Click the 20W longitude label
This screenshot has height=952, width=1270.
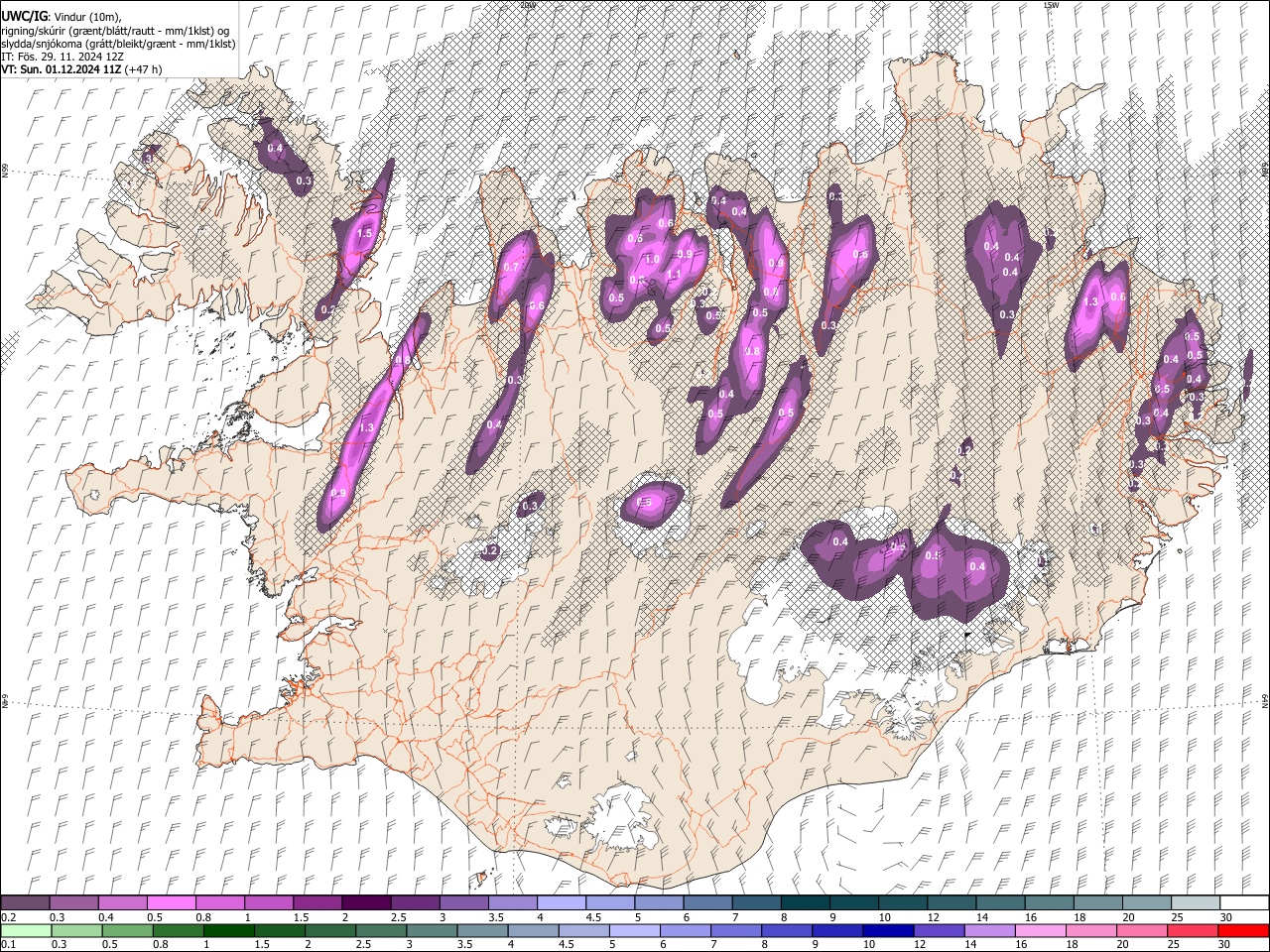point(527,5)
